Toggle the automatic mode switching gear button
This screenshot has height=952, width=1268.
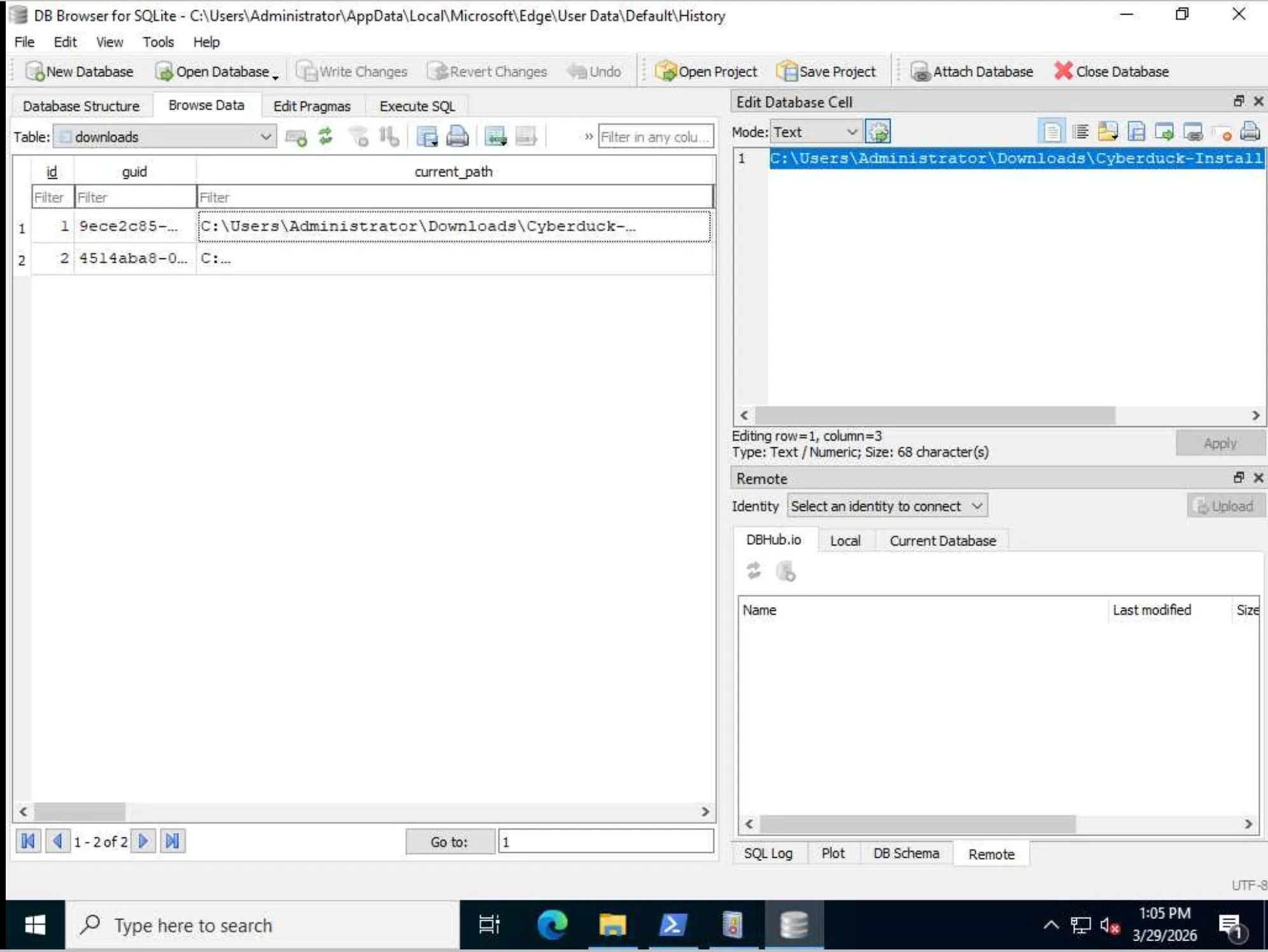pyautogui.click(x=878, y=132)
